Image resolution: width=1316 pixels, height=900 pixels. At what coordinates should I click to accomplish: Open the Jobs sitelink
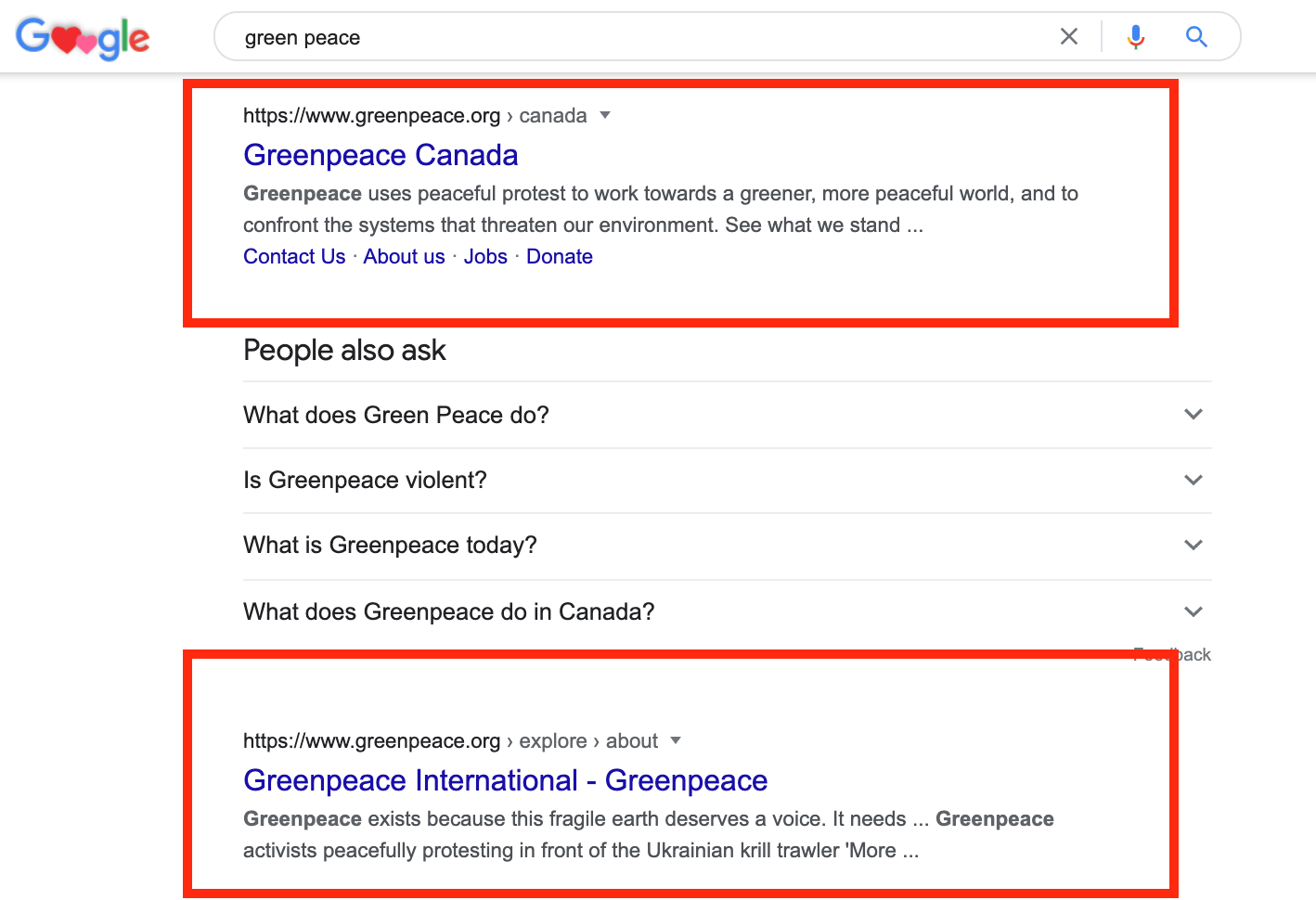[x=484, y=256]
